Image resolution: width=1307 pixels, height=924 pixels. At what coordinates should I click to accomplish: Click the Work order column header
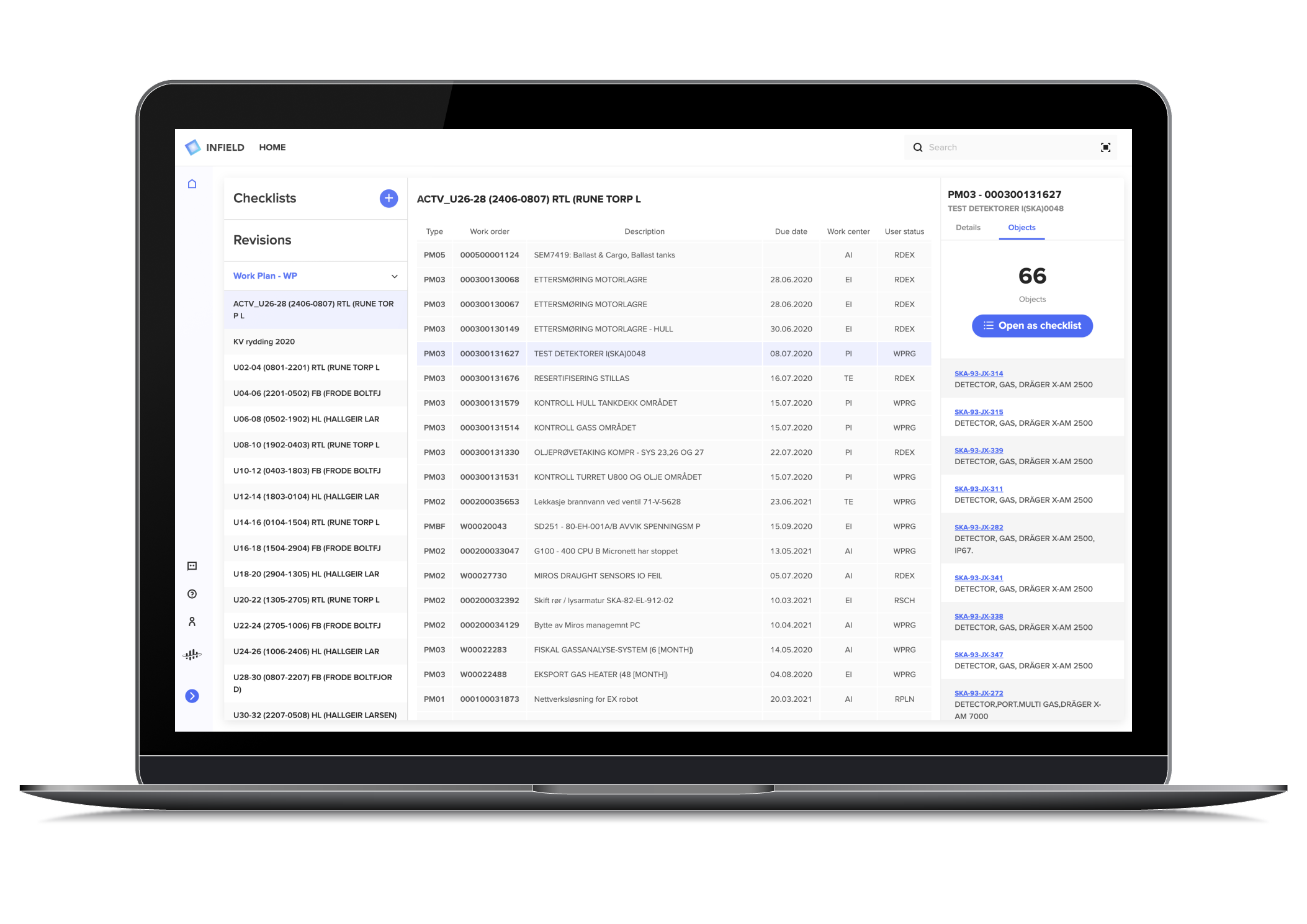[489, 231]
